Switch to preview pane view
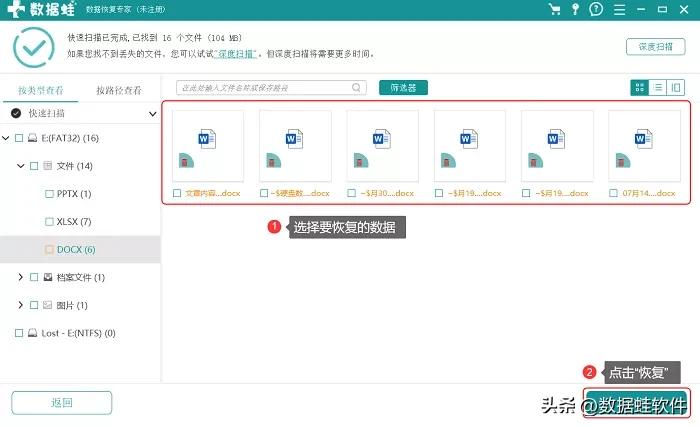This screenshot has width=700, height=427. pyautogui.click(x=677, y=88)
